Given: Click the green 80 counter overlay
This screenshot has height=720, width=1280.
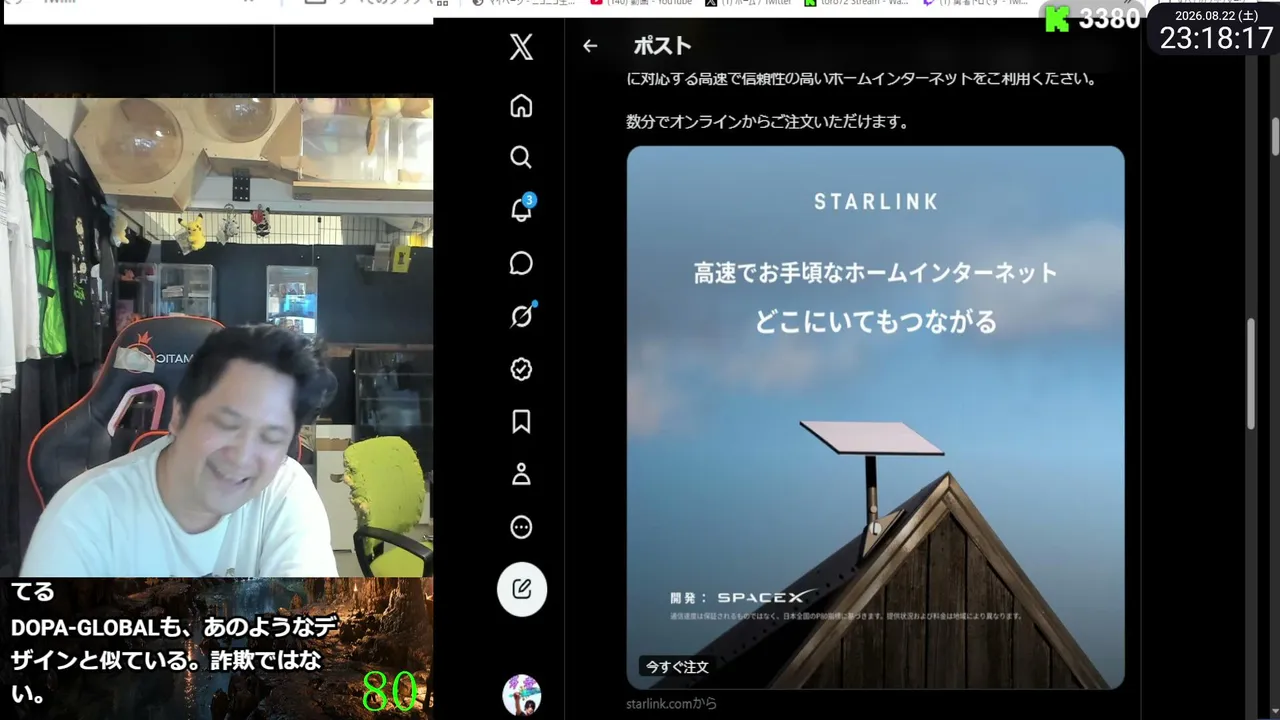Looking at the screenshot, I should [x=389, y=691].
